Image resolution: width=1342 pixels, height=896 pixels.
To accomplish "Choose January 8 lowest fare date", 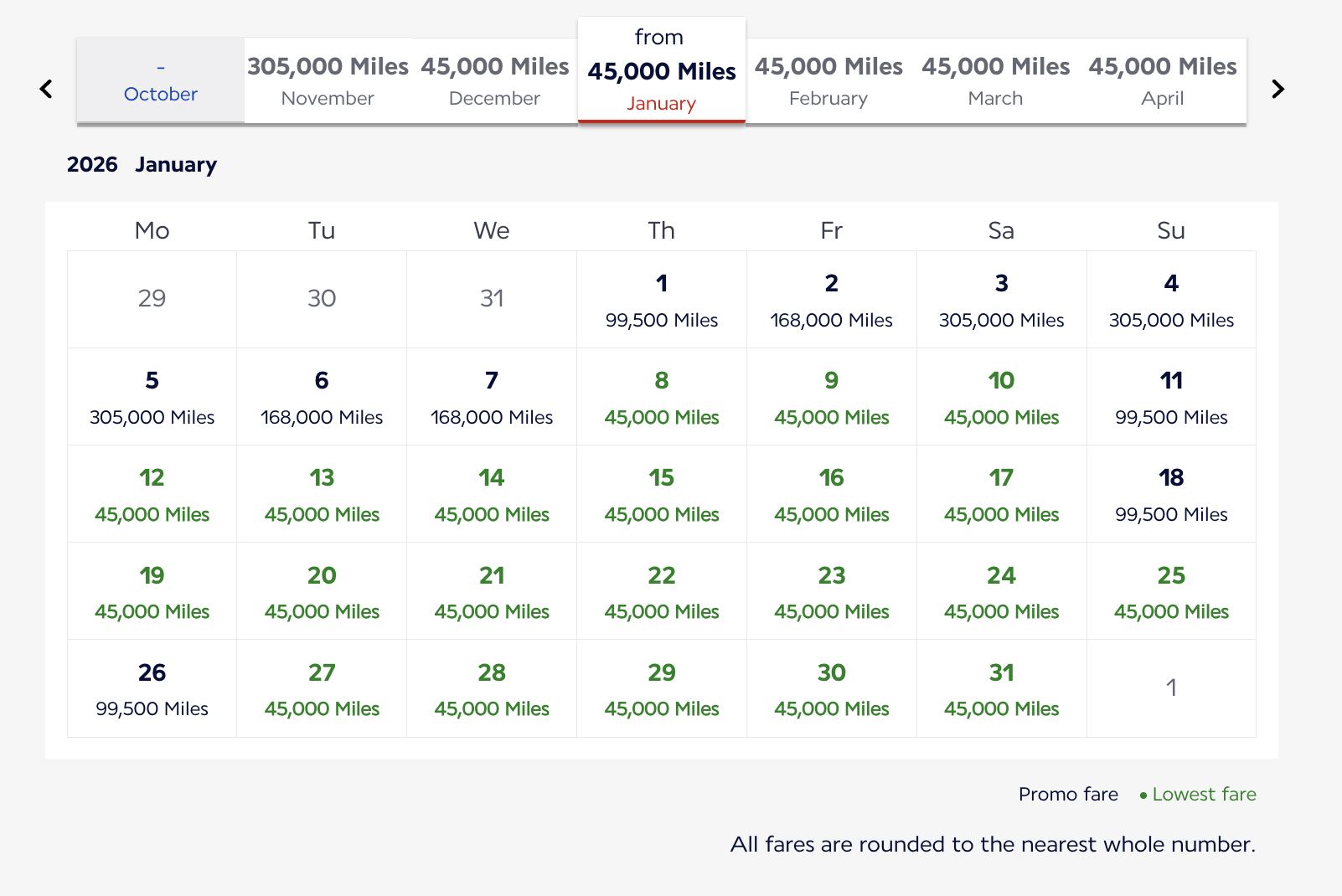I will (x=662, y=397).
